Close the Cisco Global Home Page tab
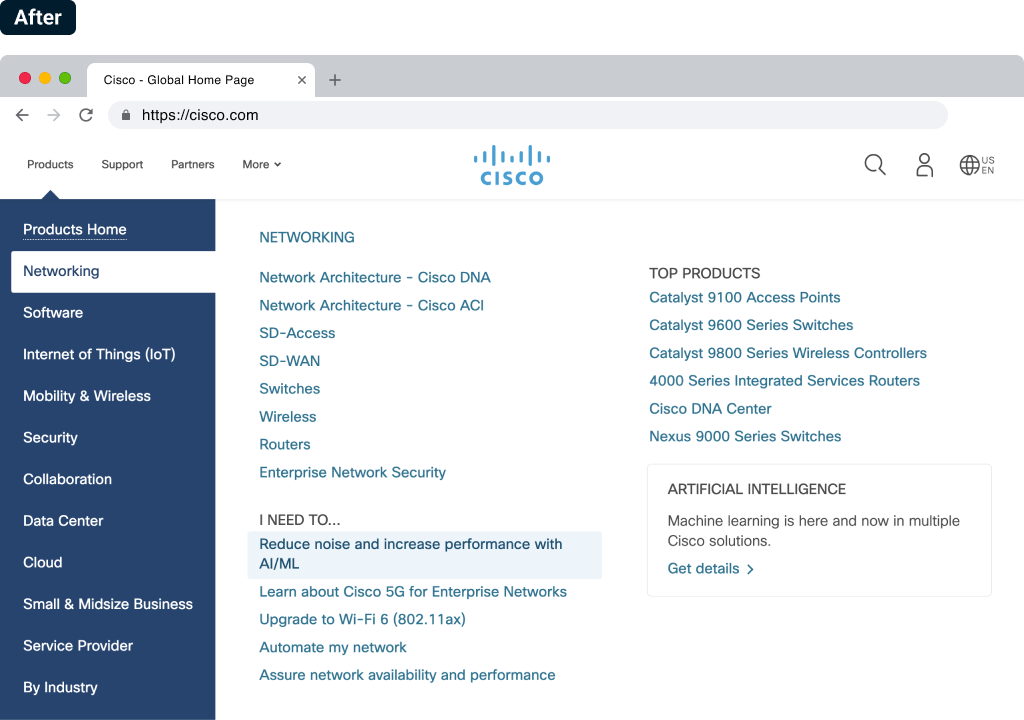Viewport: 1024px width, 720px height. pyautogui.click(x=302, y=80)
